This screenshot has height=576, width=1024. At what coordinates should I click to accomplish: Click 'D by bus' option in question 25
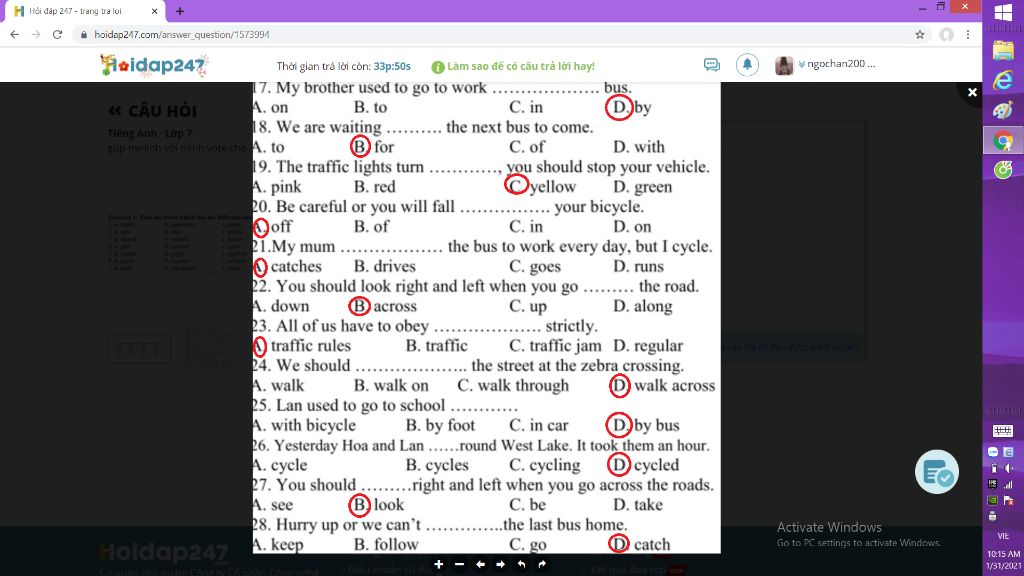click(x=643, y=425)
